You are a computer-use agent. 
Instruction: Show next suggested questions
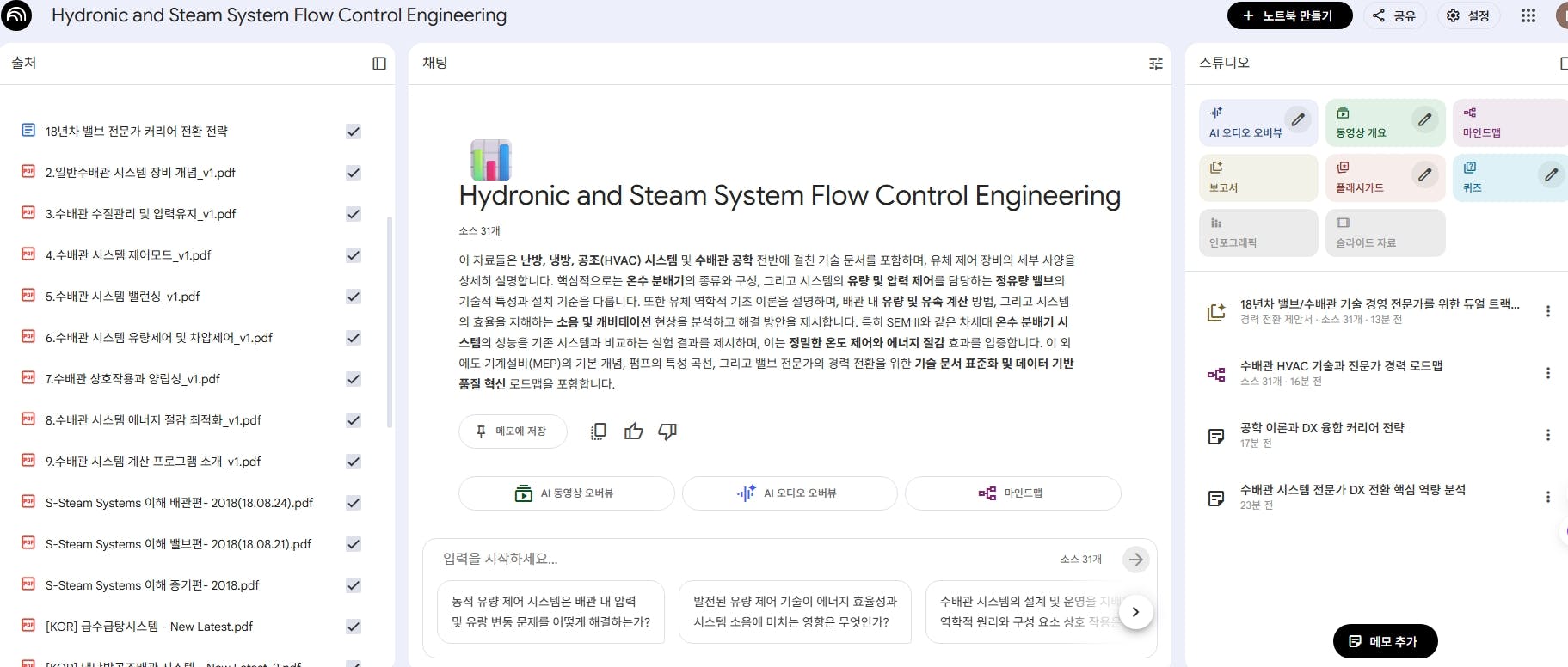tap(1135, 612)
